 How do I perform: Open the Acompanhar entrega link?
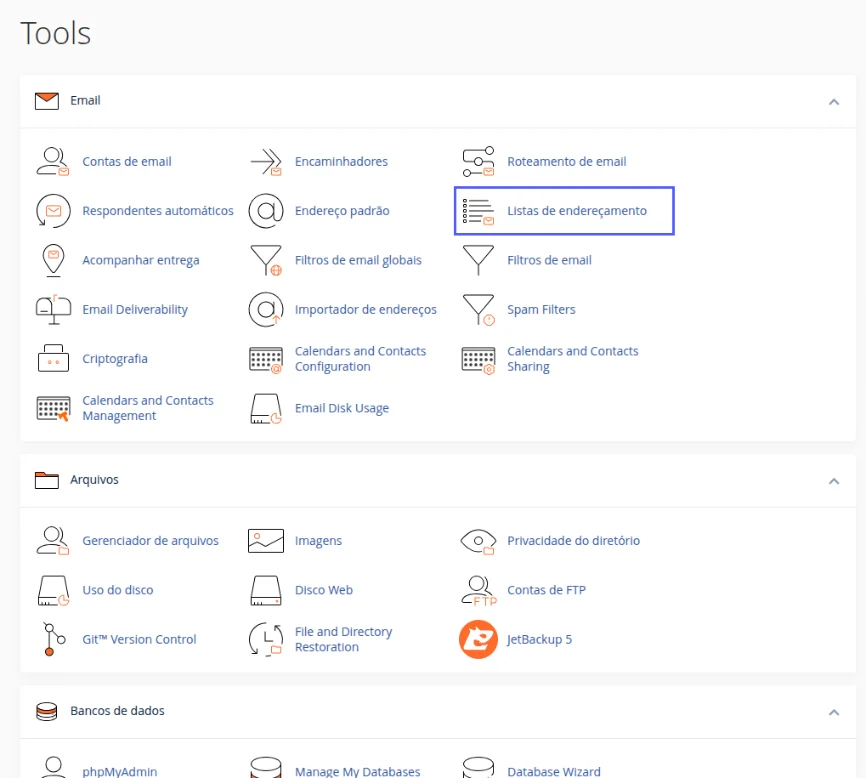point(141,261)
